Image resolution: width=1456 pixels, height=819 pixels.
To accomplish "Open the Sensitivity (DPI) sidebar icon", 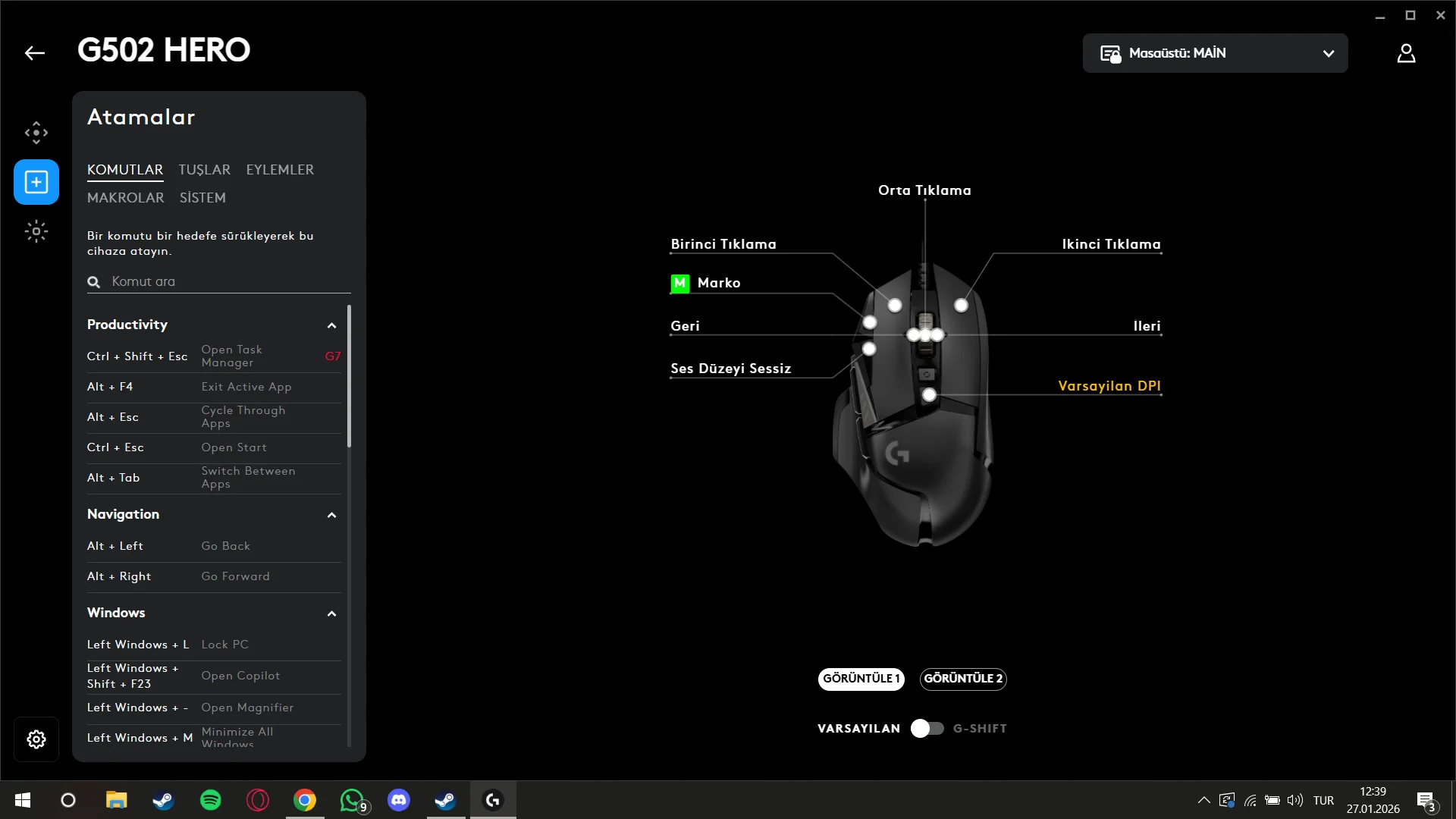I will point(36,133).
